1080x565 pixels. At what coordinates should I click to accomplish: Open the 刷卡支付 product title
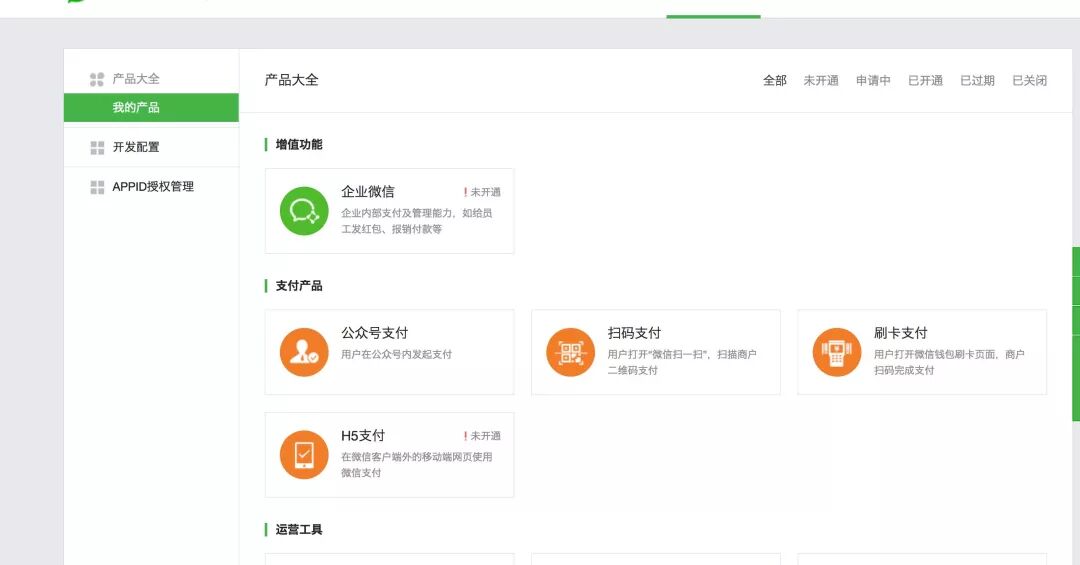pos(901,333)
